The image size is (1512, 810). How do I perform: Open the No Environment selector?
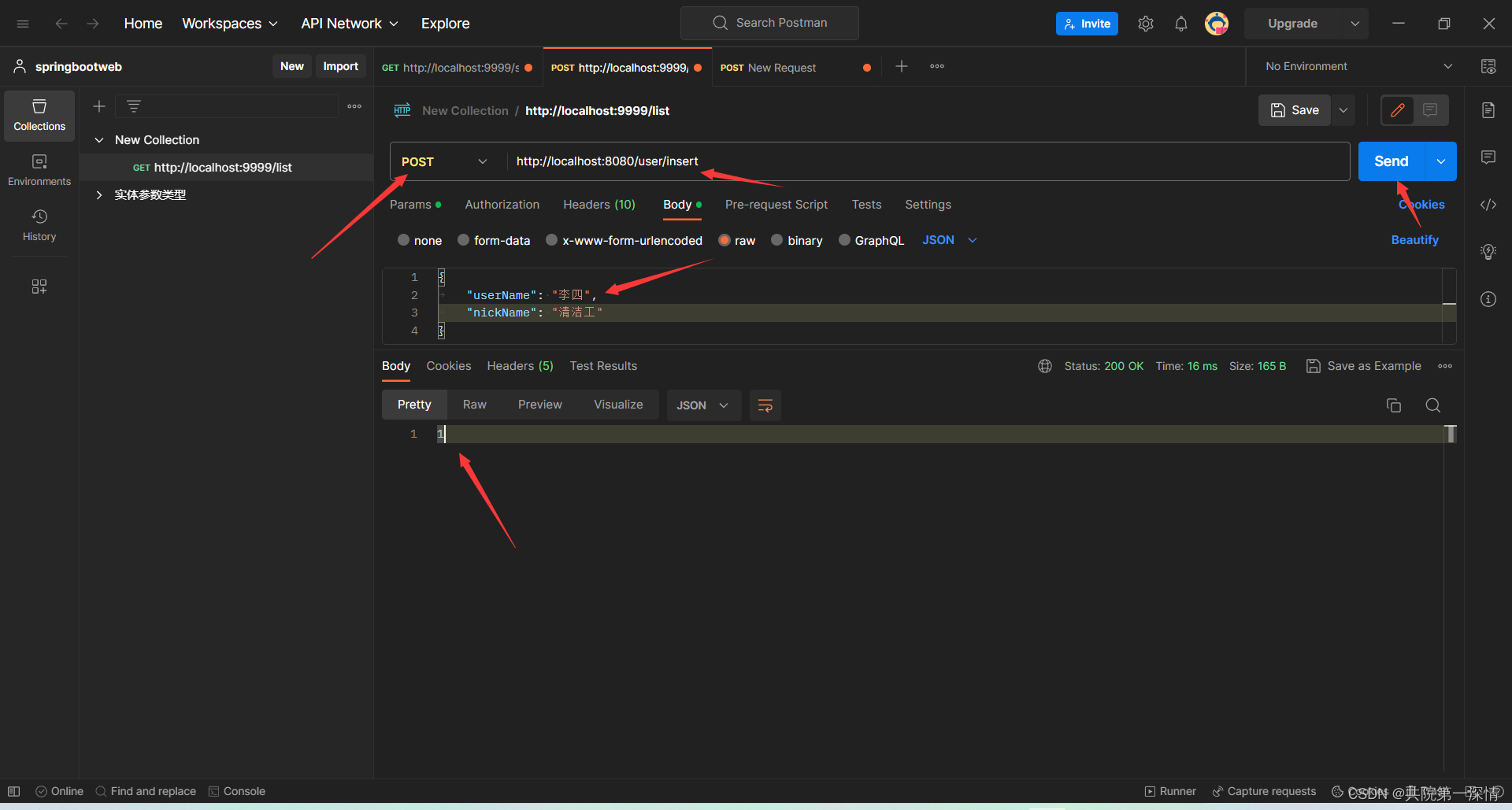pyautogui.click(x=1358, y=66)
